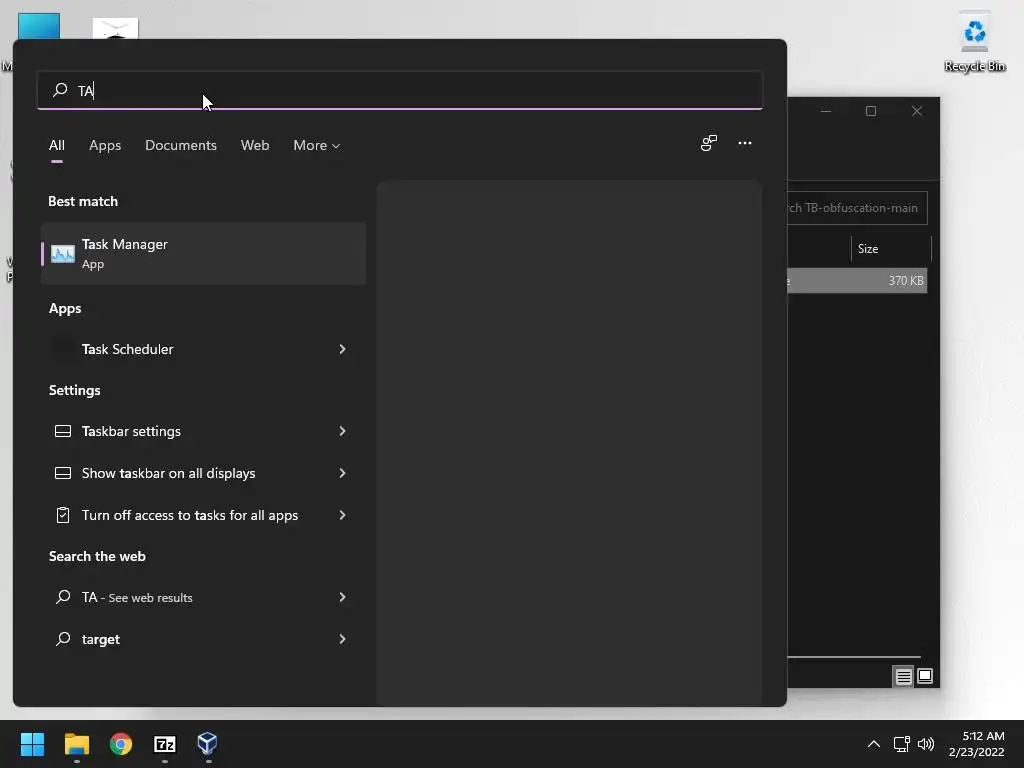The image size is (1024, 768).
Task: Expand the TA web results chevron
Action: 342,597
